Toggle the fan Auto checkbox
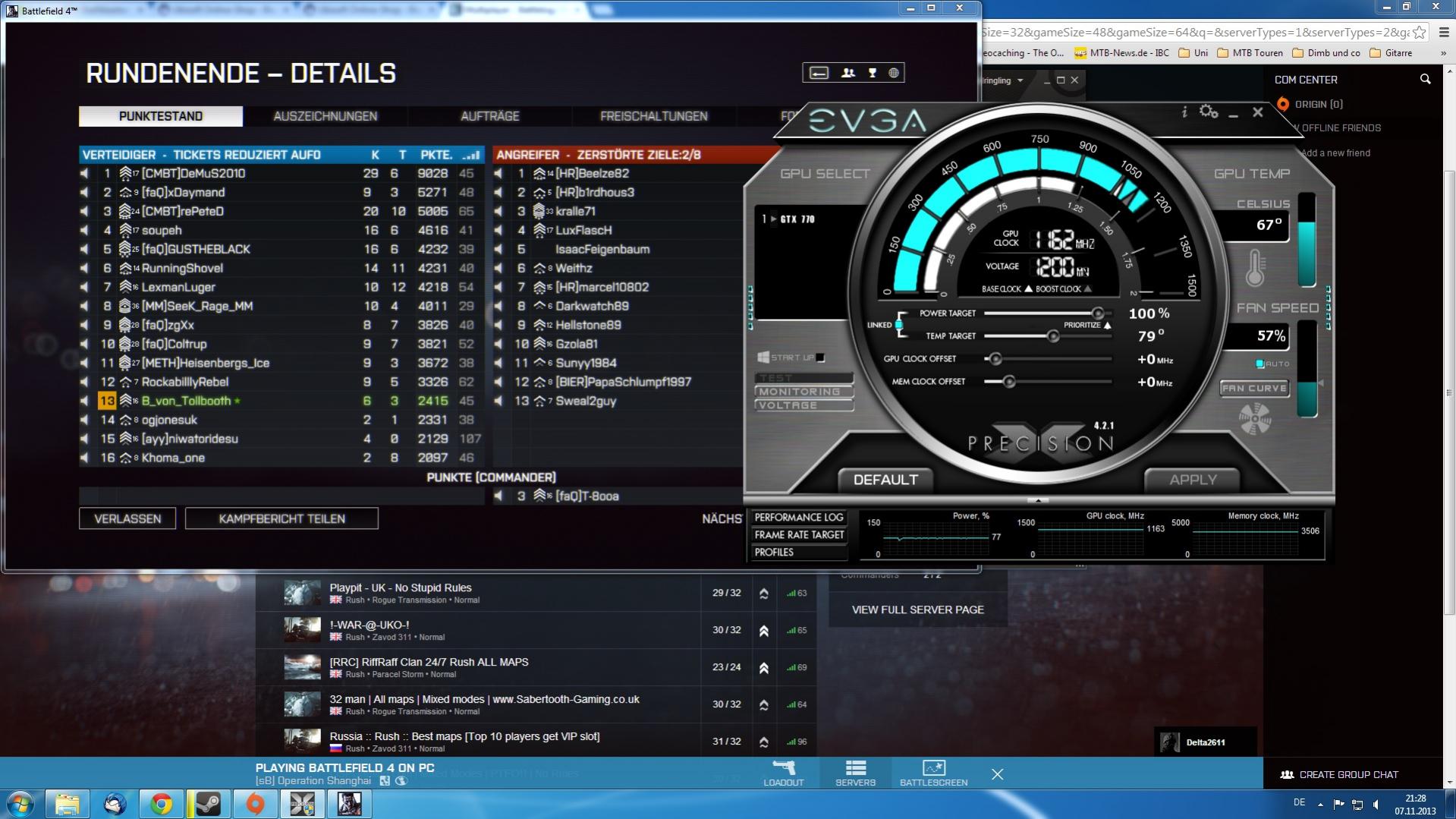Screen dimensions: 1456x819 point(1260,364)
